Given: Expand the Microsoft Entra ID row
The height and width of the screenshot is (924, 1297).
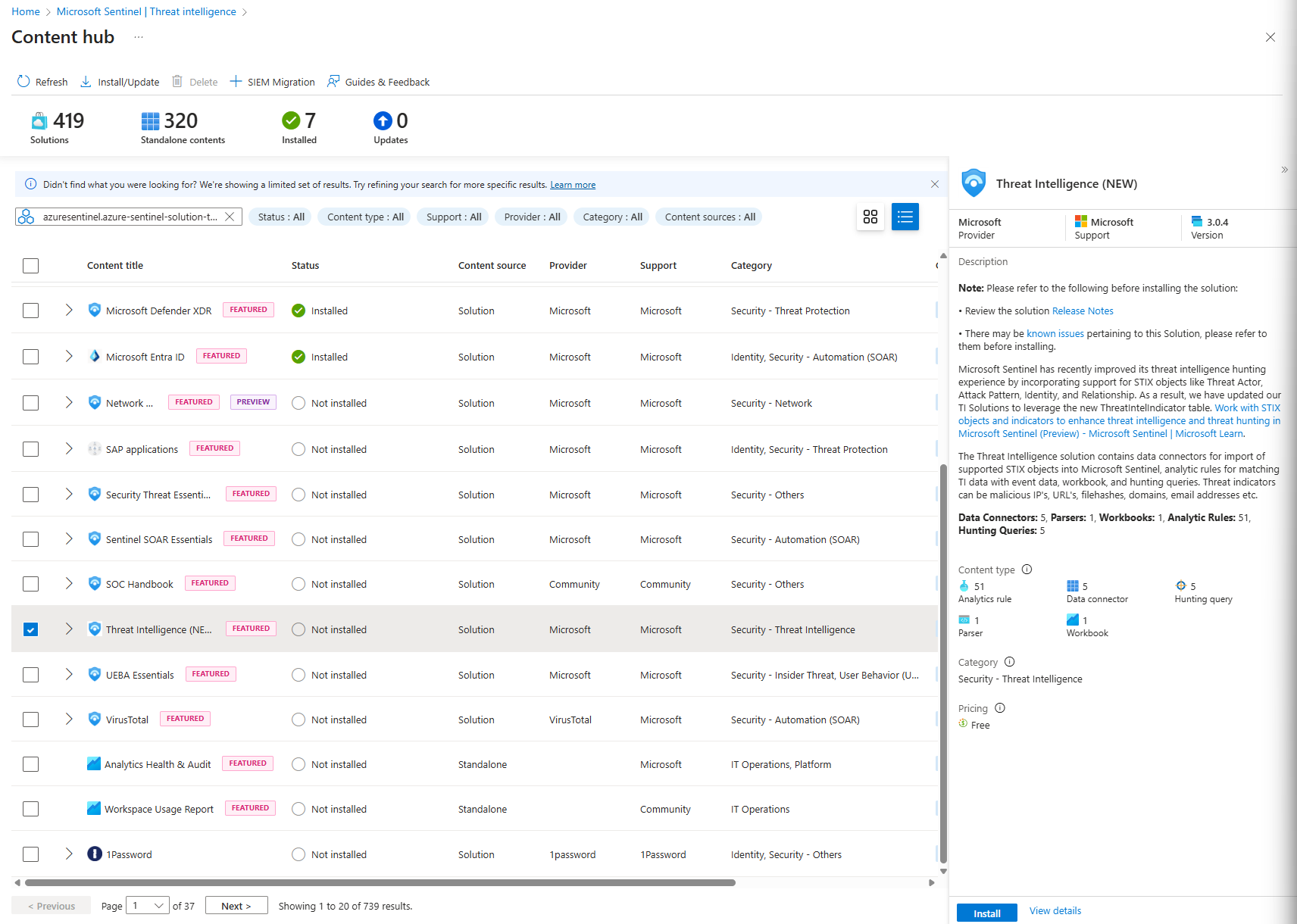Looking at the screenshot, I should (x=69, y=356).
